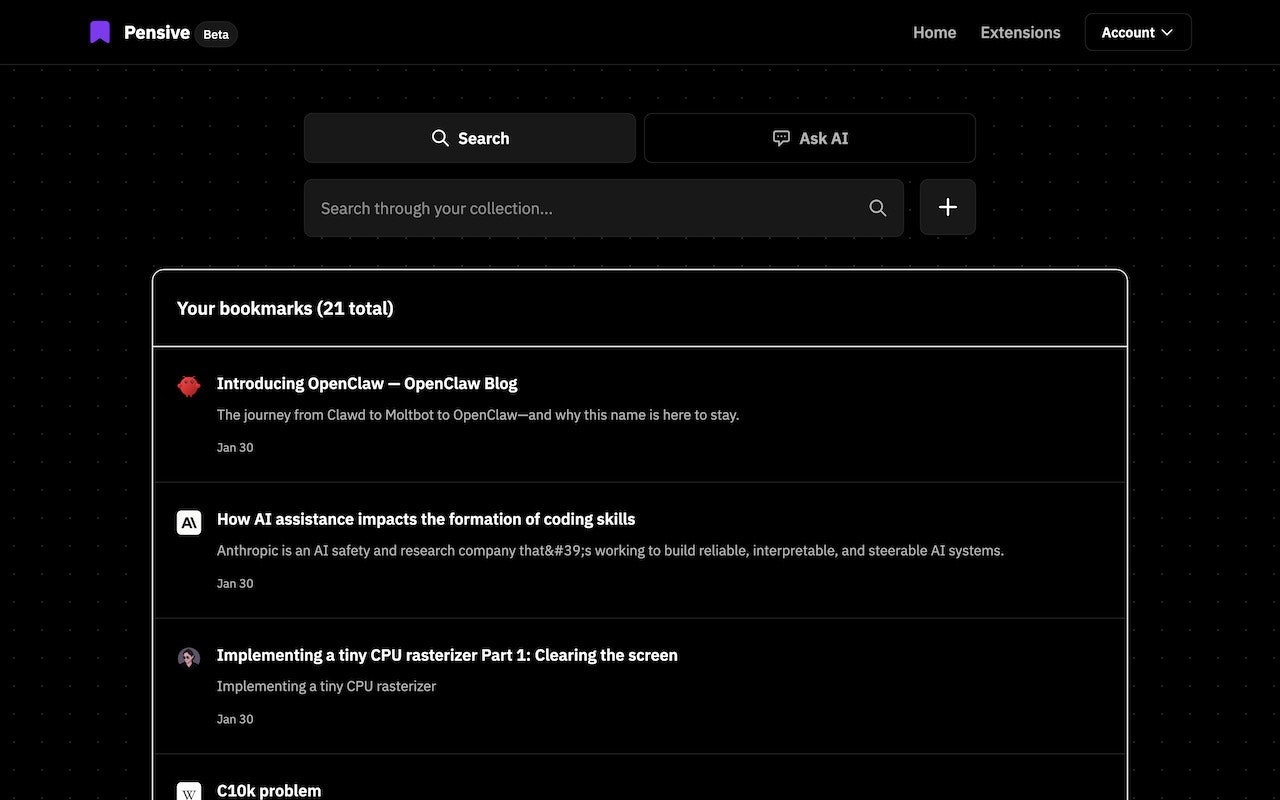Viewport: 1280px width, 800px height.
Task: Go to the Home page
Action: tap(934, 33)
